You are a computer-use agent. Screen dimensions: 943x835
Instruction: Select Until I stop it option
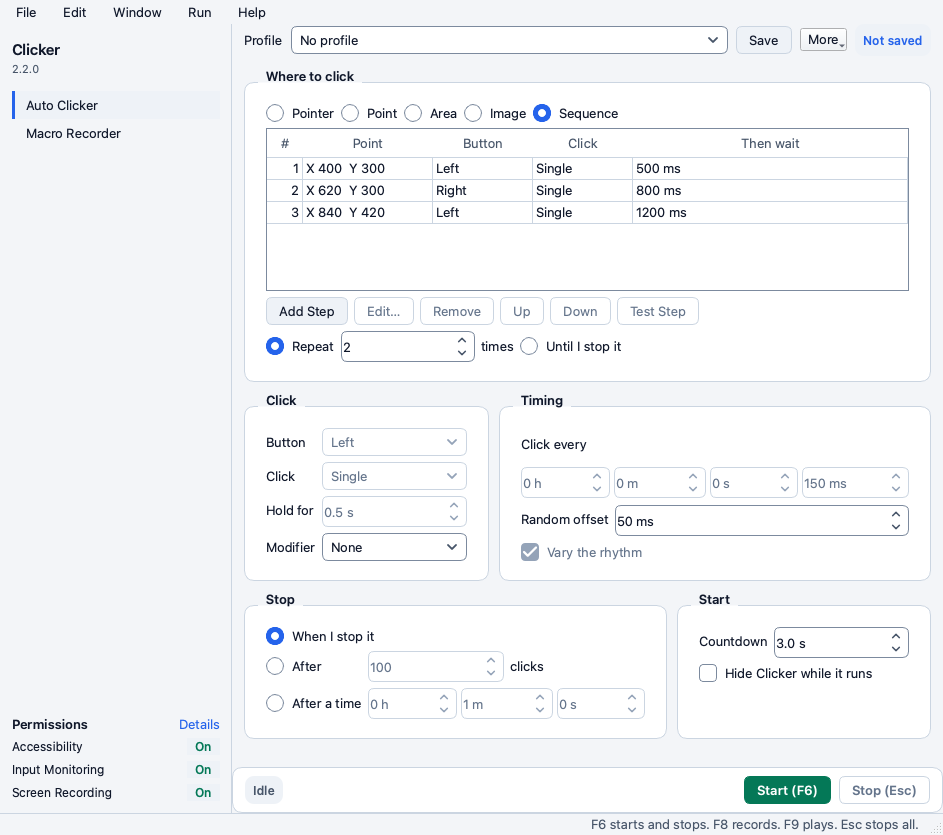click(529, 347)
